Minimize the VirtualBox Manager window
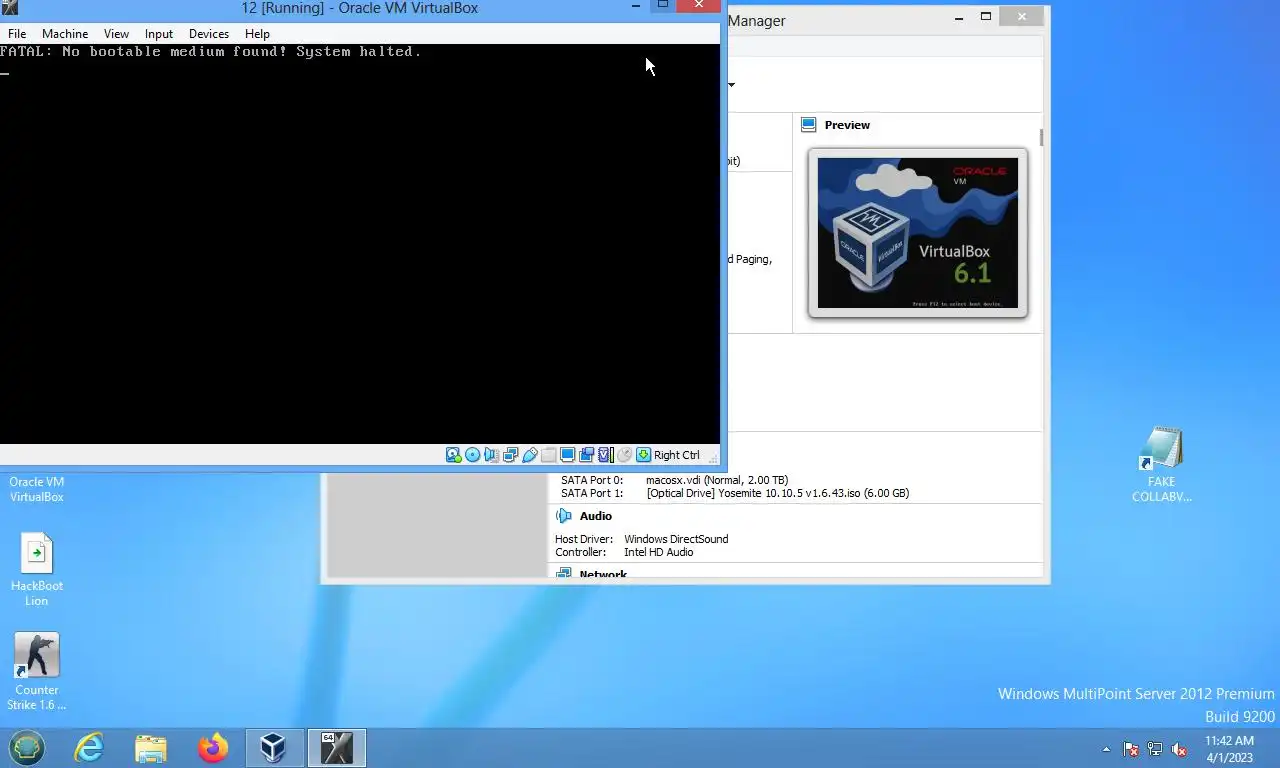Image resolution: width=1280 pixels, height=768 pixels. tap(959, 16)
